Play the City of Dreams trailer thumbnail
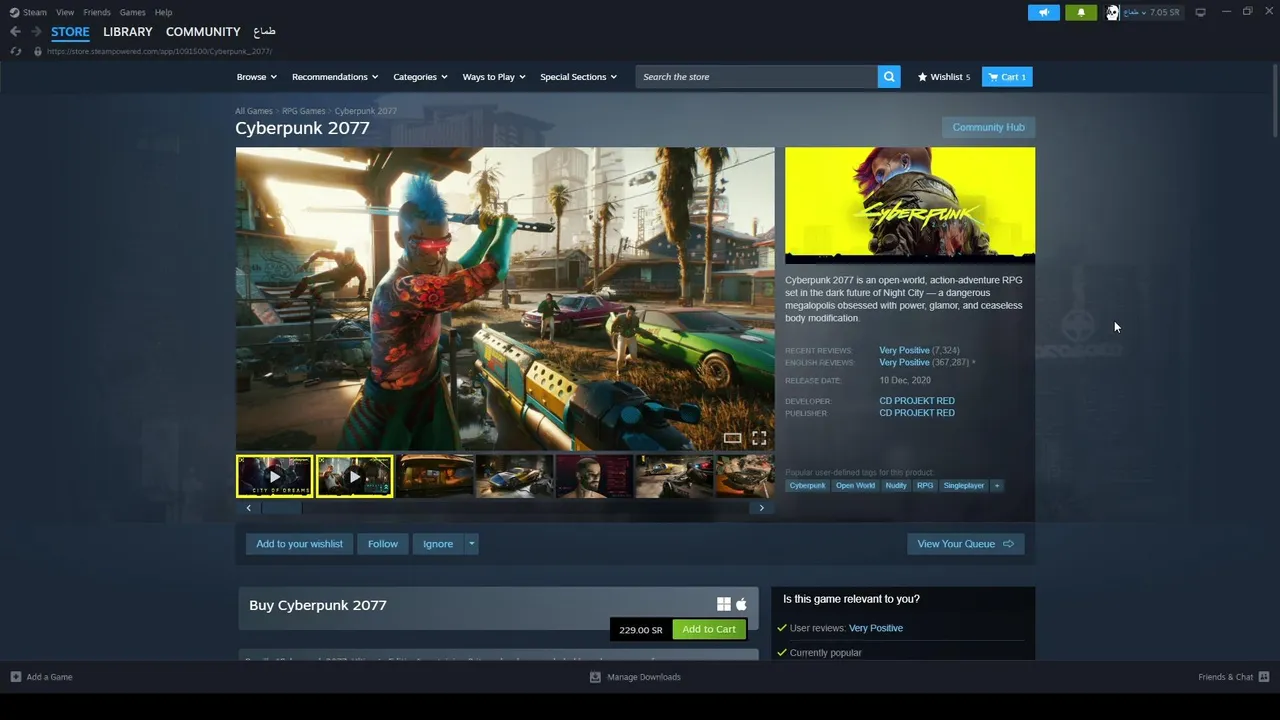This screenshot has width=1280, height=720. 274,477
